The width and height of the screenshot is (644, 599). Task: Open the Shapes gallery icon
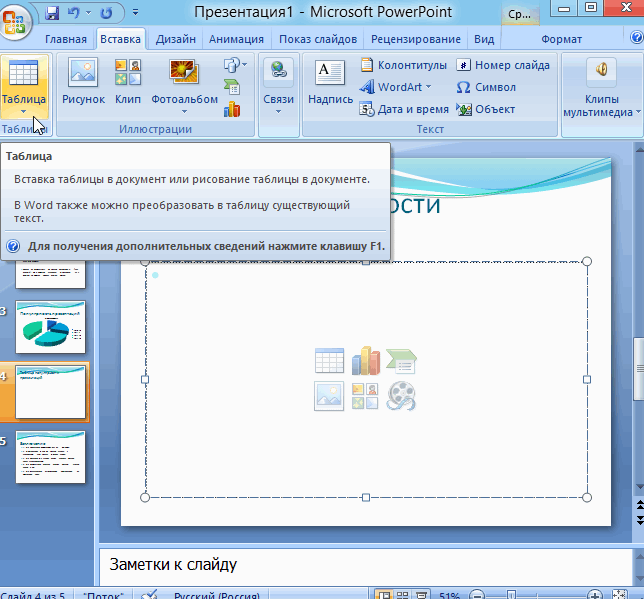(x=231, y=65)
